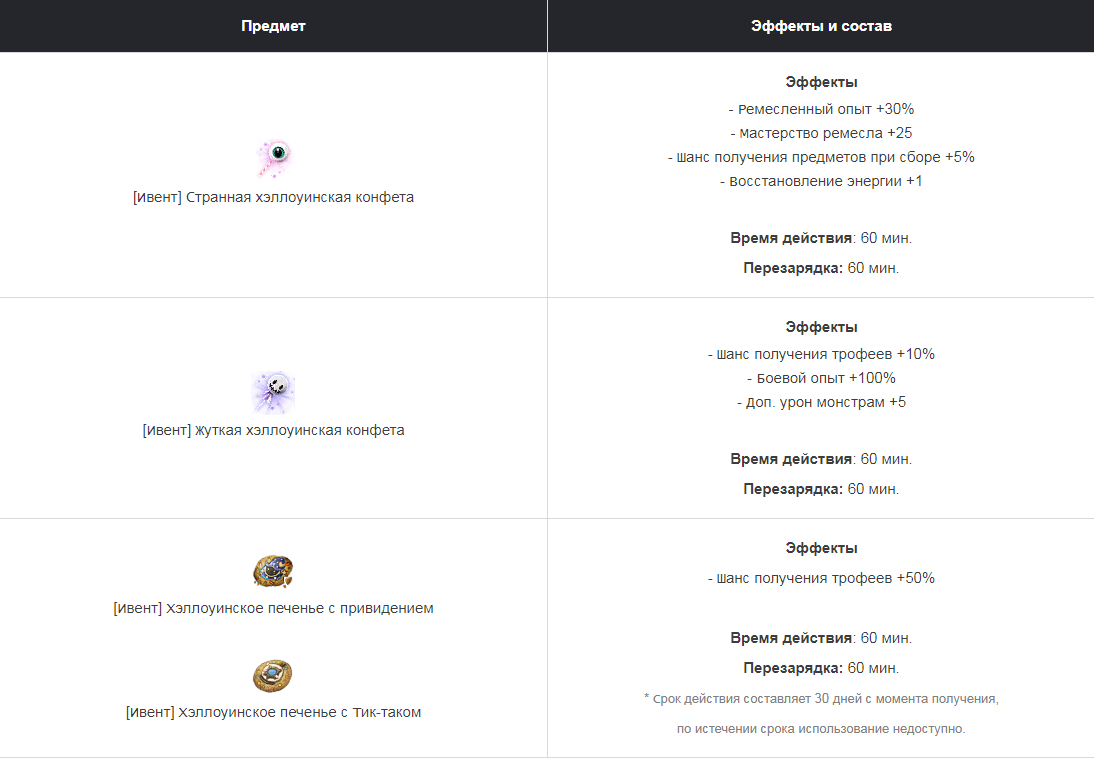Image resolution: width=1094 pixels, height=758 pixels.
Task: Click the Tik-Tak Halloween cookie icon
Action: (273, 676)
